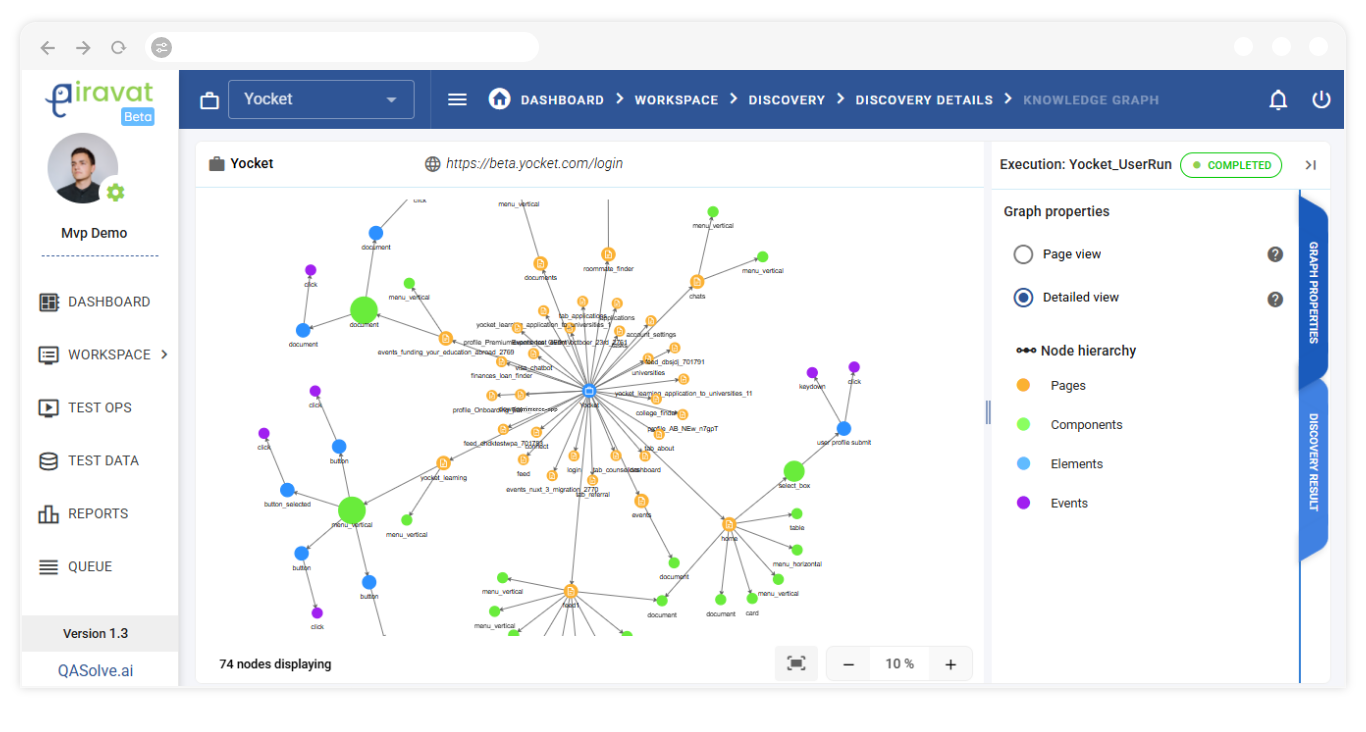Click the https://beta.yocket.com/login URL text
The width and height of the screenshot is (1366, 732).
pos(534,164)
